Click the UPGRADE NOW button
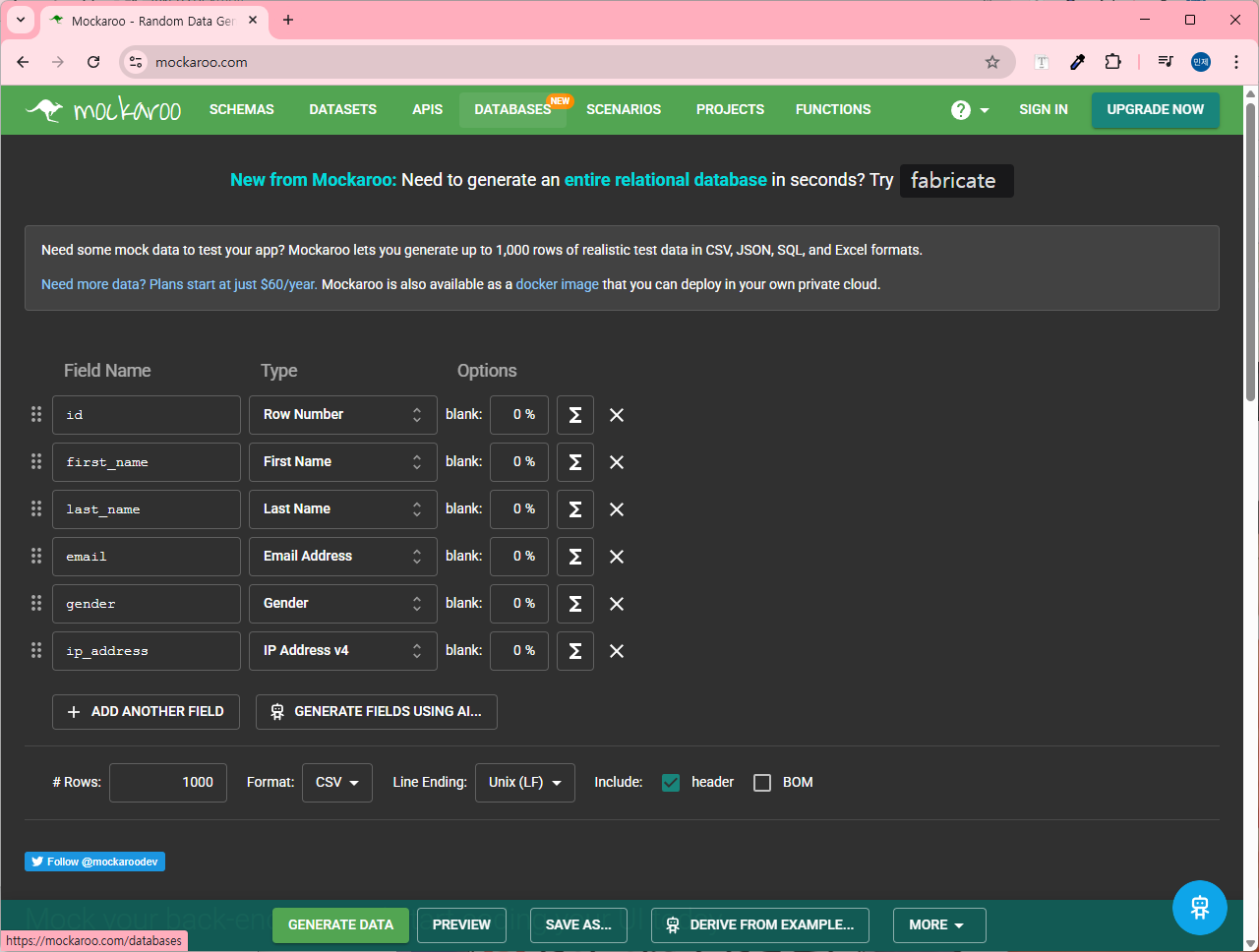Screen dimensions: 1259x952 (x=1156, y=110)
